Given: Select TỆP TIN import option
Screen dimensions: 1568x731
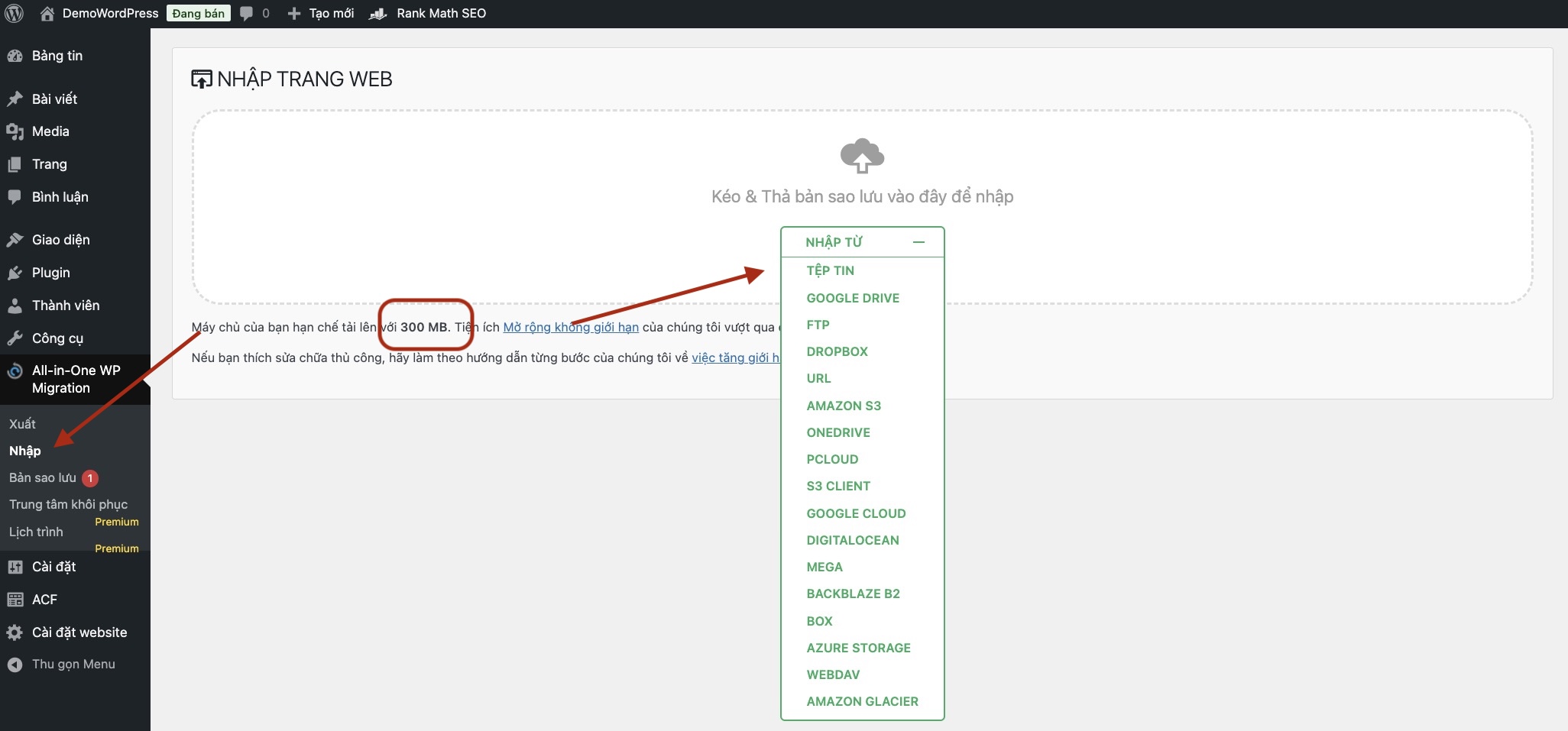Looking at the screenshot, I should click(830, 270).
